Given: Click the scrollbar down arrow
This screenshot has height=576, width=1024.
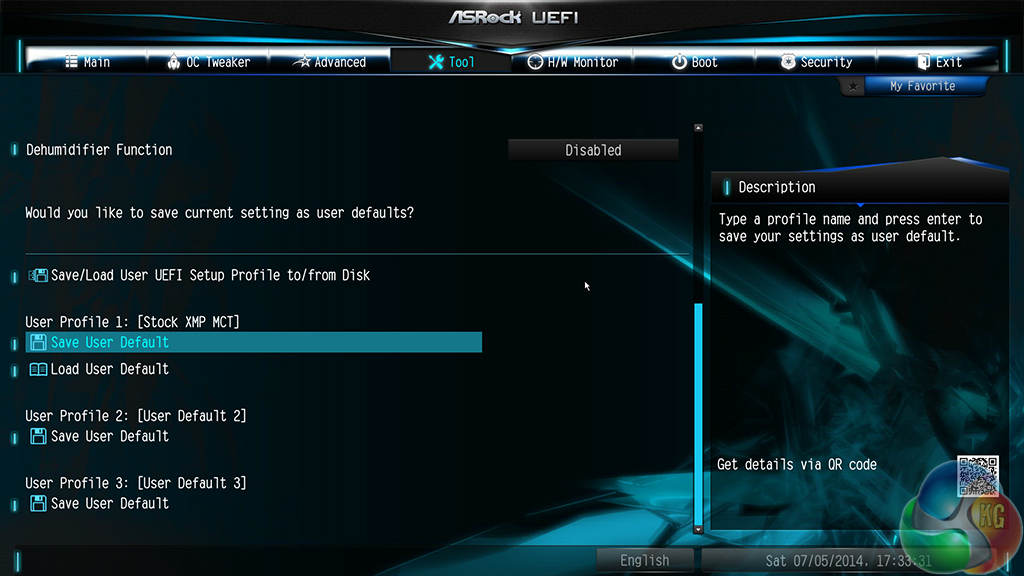Looking at the screenshot, I should [x=698, y=530].
